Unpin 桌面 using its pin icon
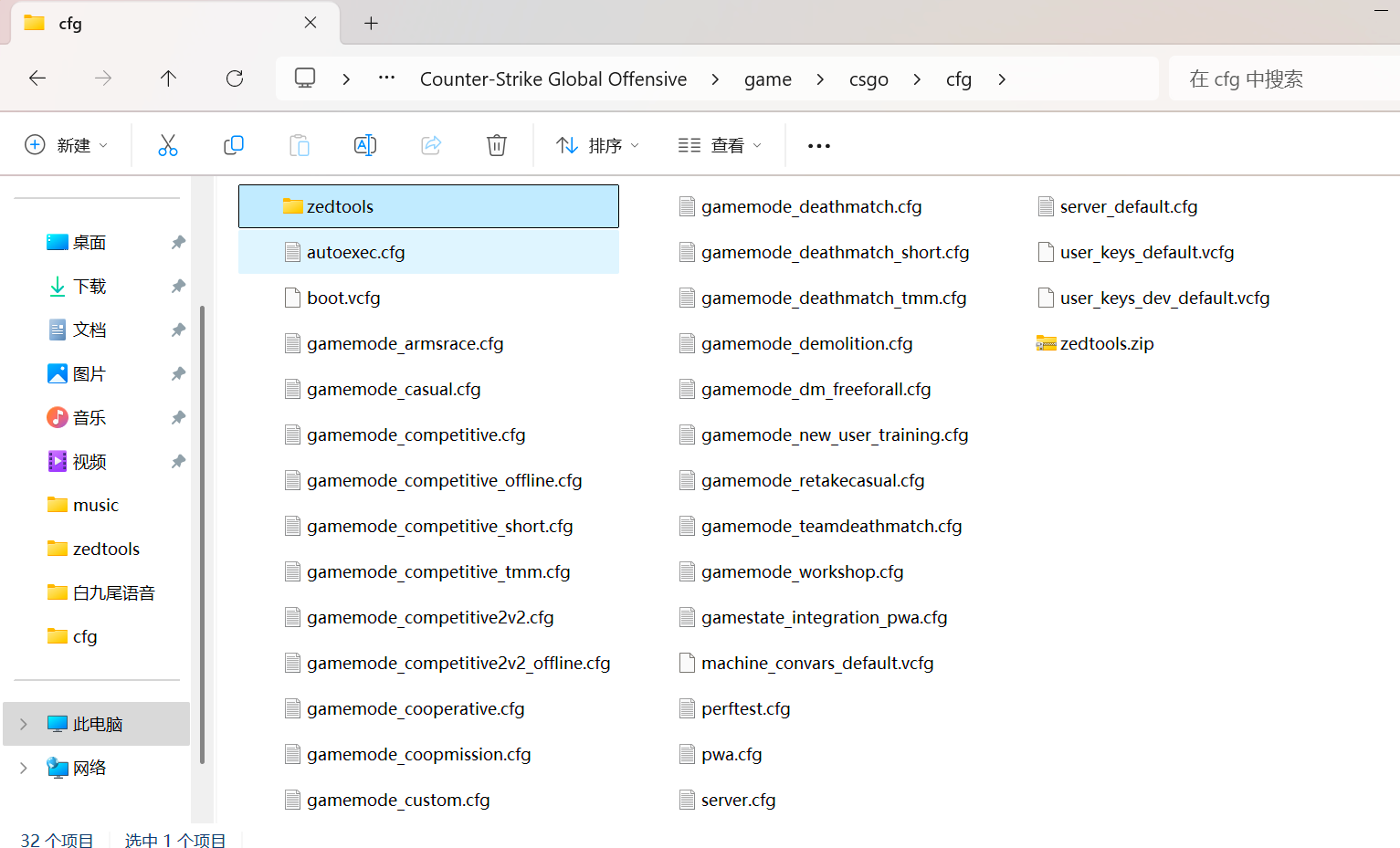The width and height of the screenshot is (1400, 848). (178, 242)
